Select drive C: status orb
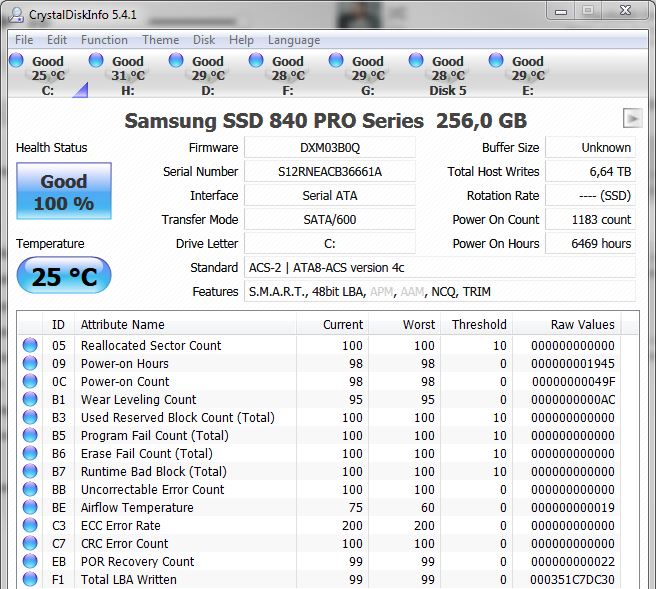656x589 pixels. 16,60
